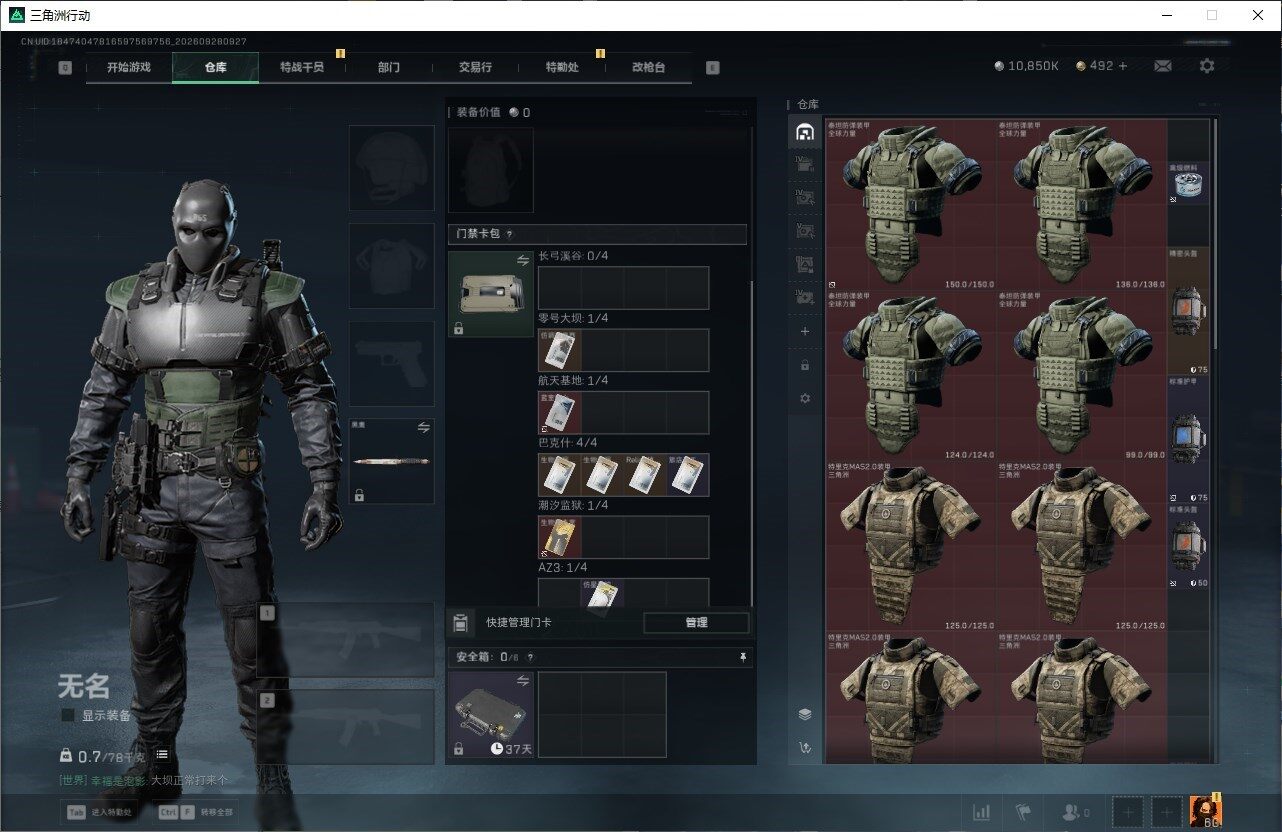
Task: Toggle swap arrows on the 门禁卡包 case
Action: [x=522, y=260]
